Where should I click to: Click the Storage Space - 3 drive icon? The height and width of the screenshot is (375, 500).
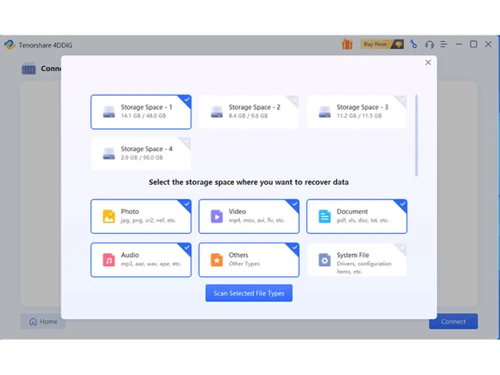pyautogui.click(x=325, y=112)
